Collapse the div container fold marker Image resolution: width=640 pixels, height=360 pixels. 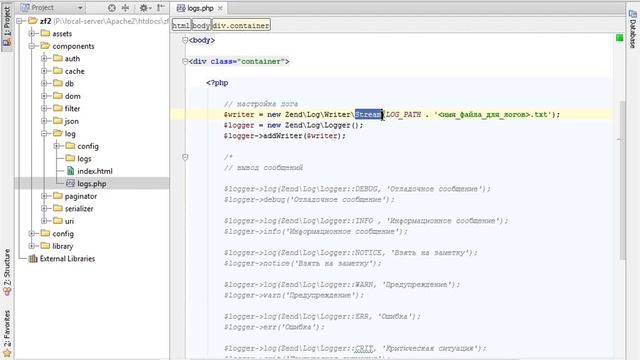185,61
